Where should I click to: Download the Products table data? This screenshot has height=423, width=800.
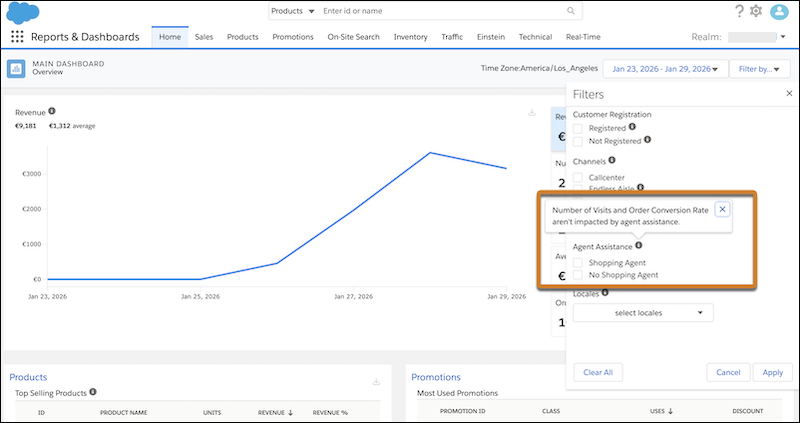(x=376, y=381)
